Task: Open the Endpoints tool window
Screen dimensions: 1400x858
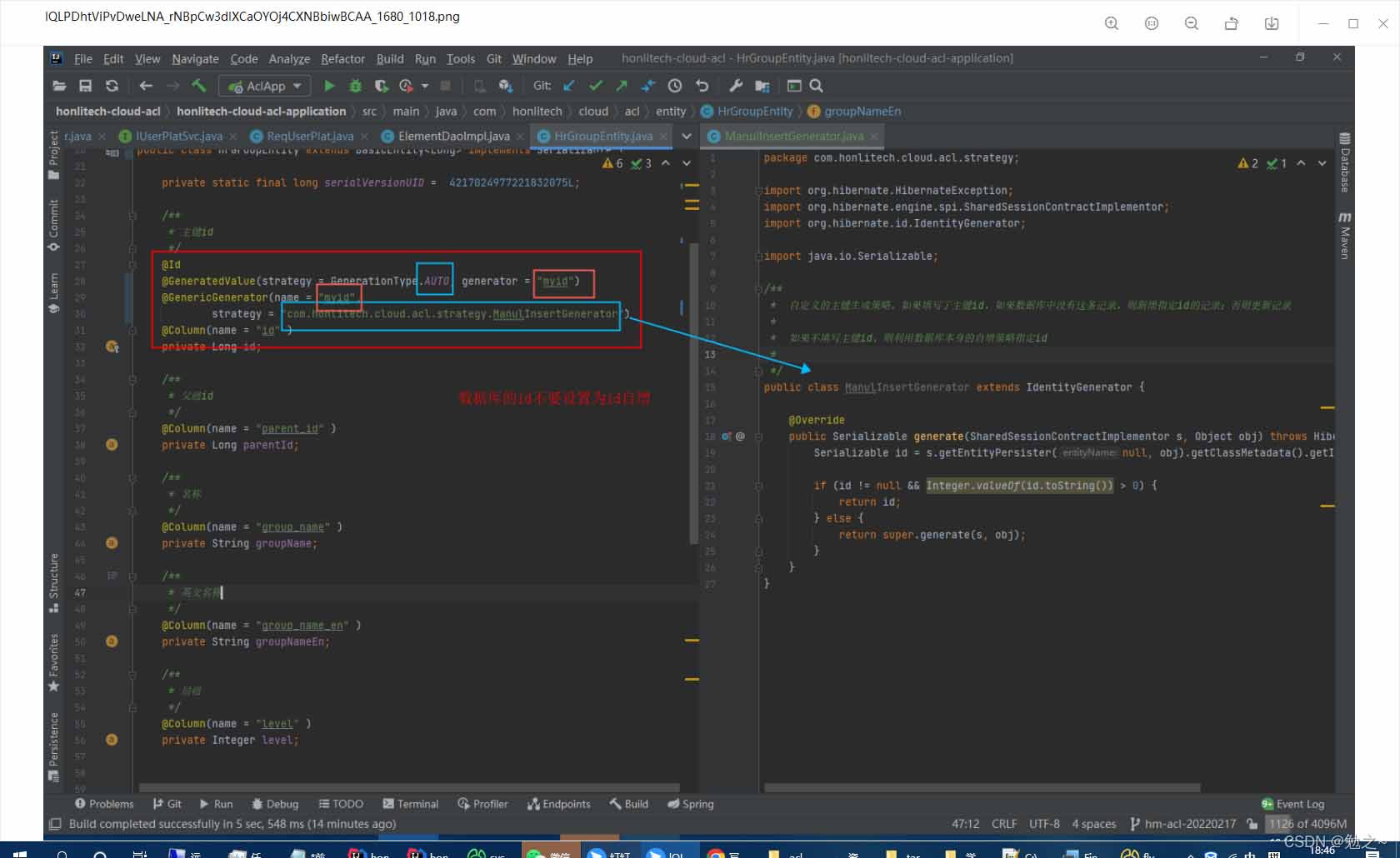Action: 558,804
